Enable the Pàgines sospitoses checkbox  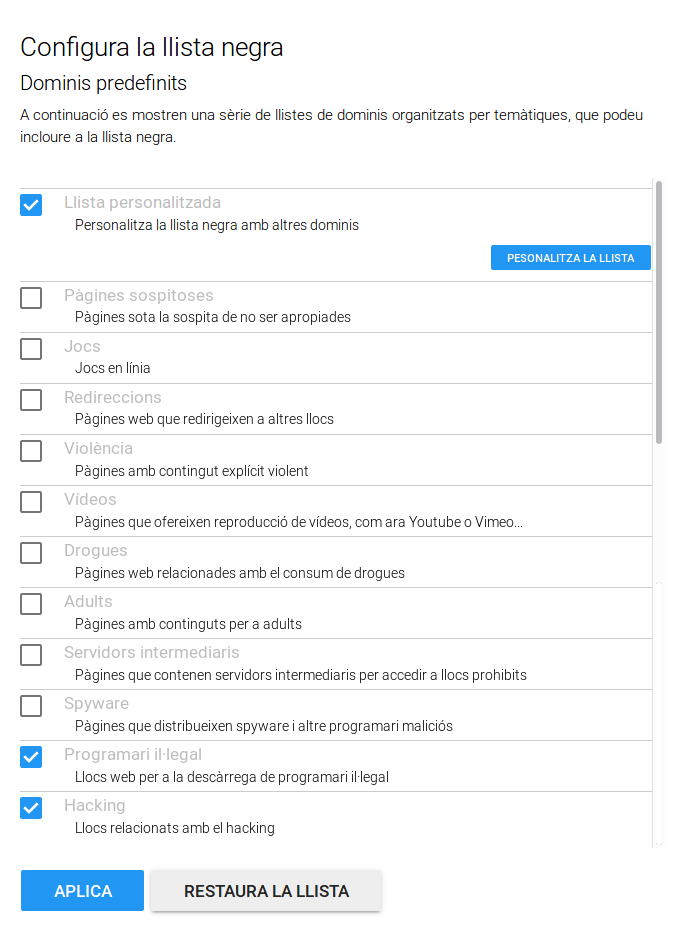(x=31, y=298)
